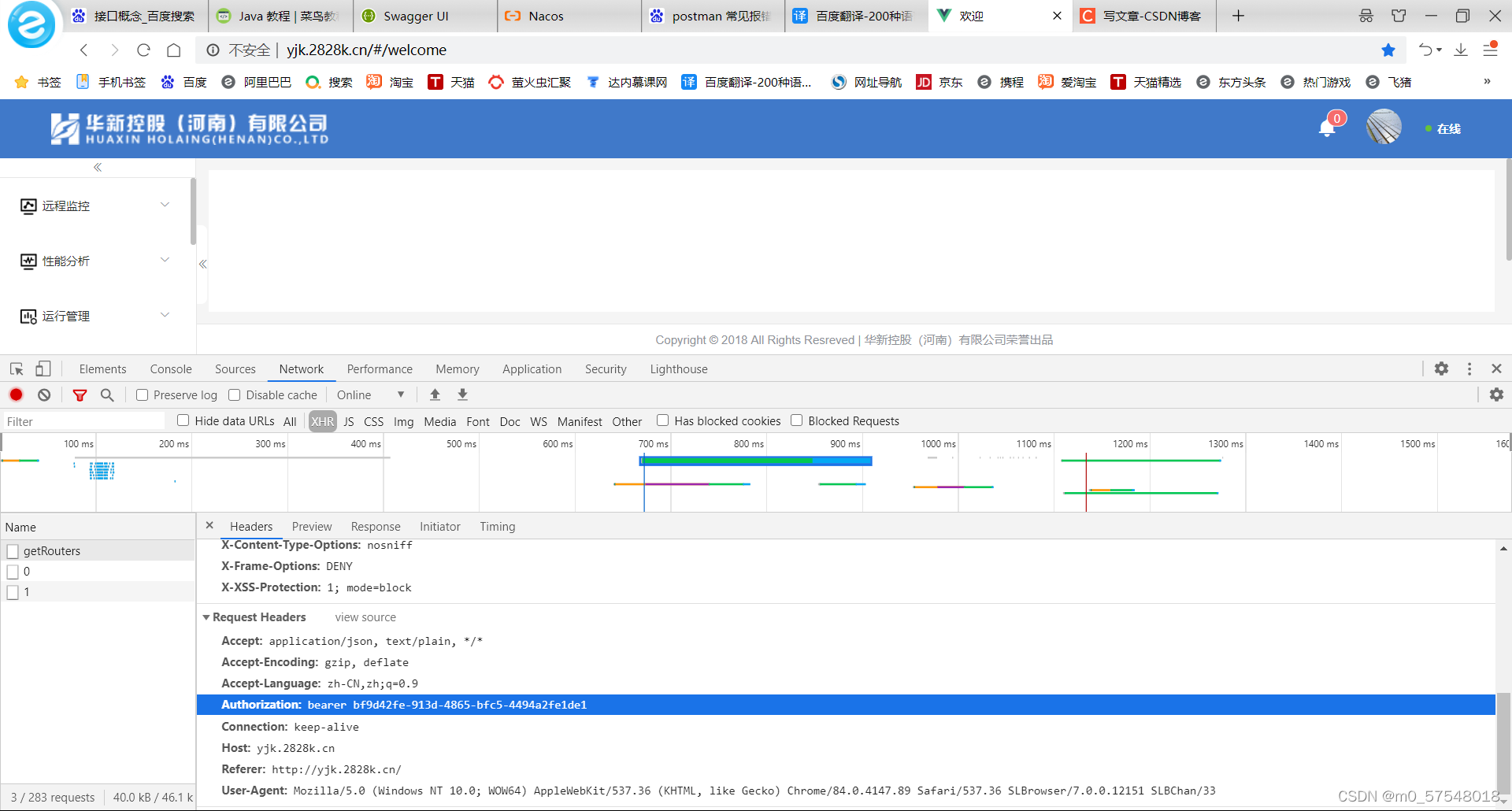1512x811 pixels.
Task: Export HAR file download icon
Action: [x=462, y=394]
